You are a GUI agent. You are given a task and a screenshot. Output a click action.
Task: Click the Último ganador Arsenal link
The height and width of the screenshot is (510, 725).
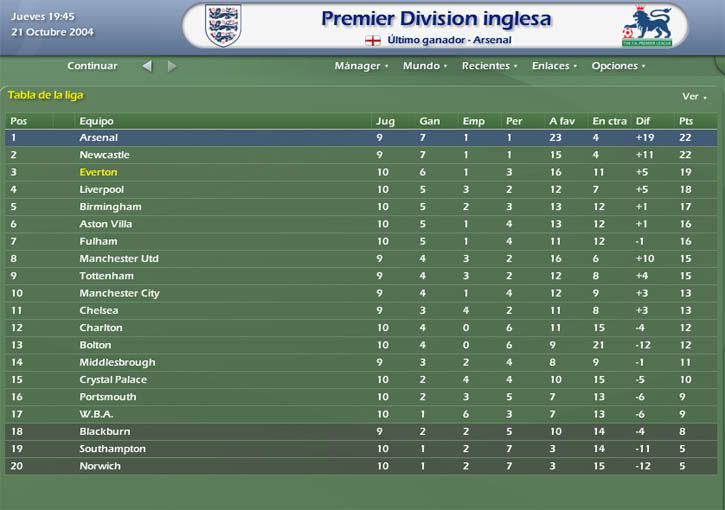(449, 40)
